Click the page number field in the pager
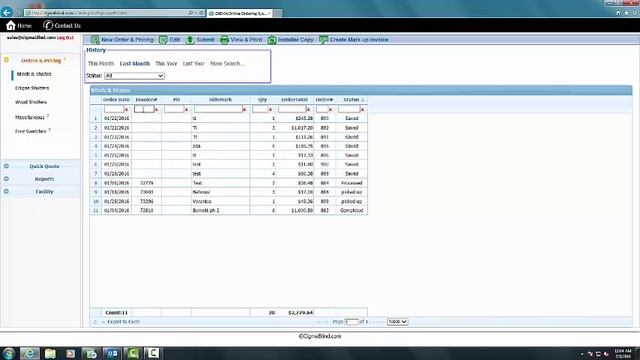The image size is (640, 360). point(351,322)
